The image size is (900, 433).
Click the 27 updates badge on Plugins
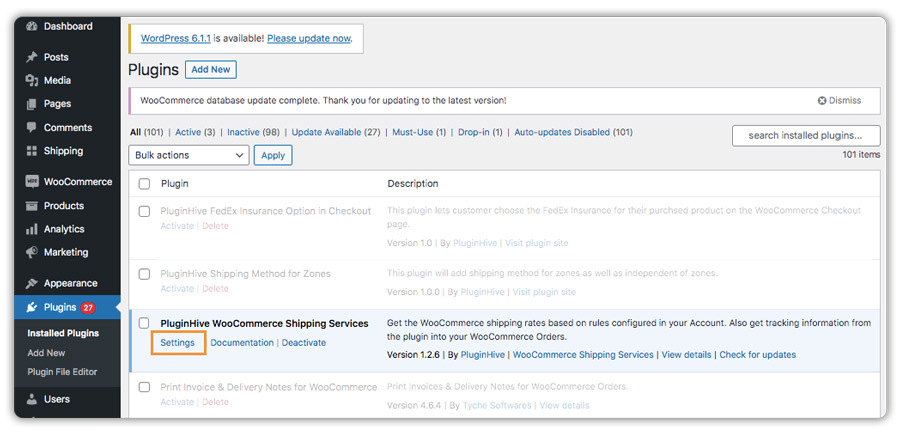coord(88,308)
